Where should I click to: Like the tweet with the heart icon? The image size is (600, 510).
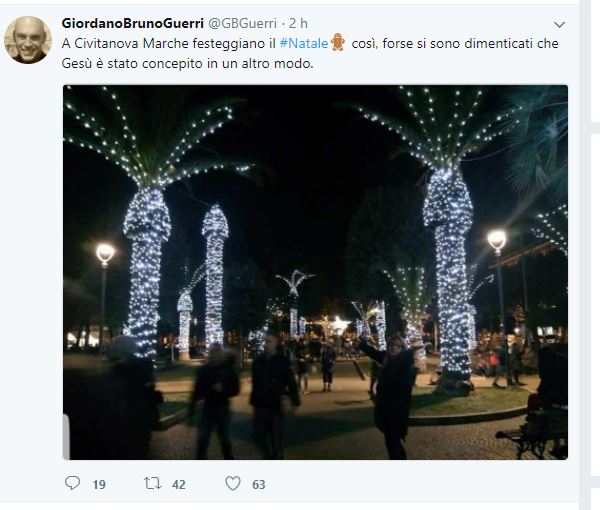tap(233, 484)
